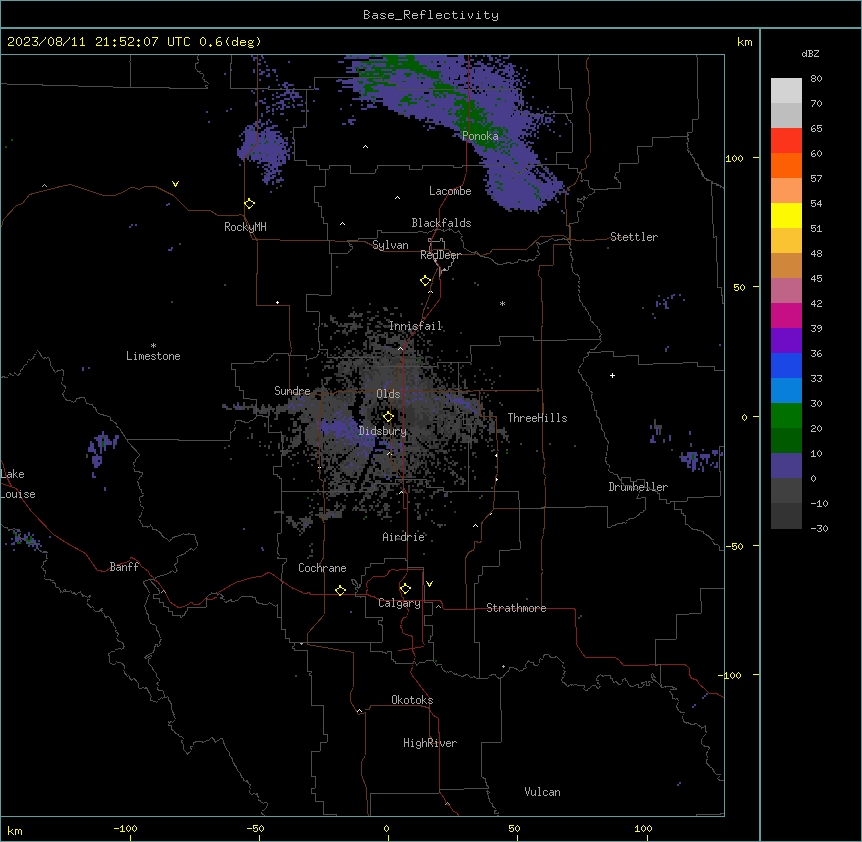862x842 pixels.
Task: Pick the slate purple 10-0 dBZ legend band
Action: pos(786,466)
